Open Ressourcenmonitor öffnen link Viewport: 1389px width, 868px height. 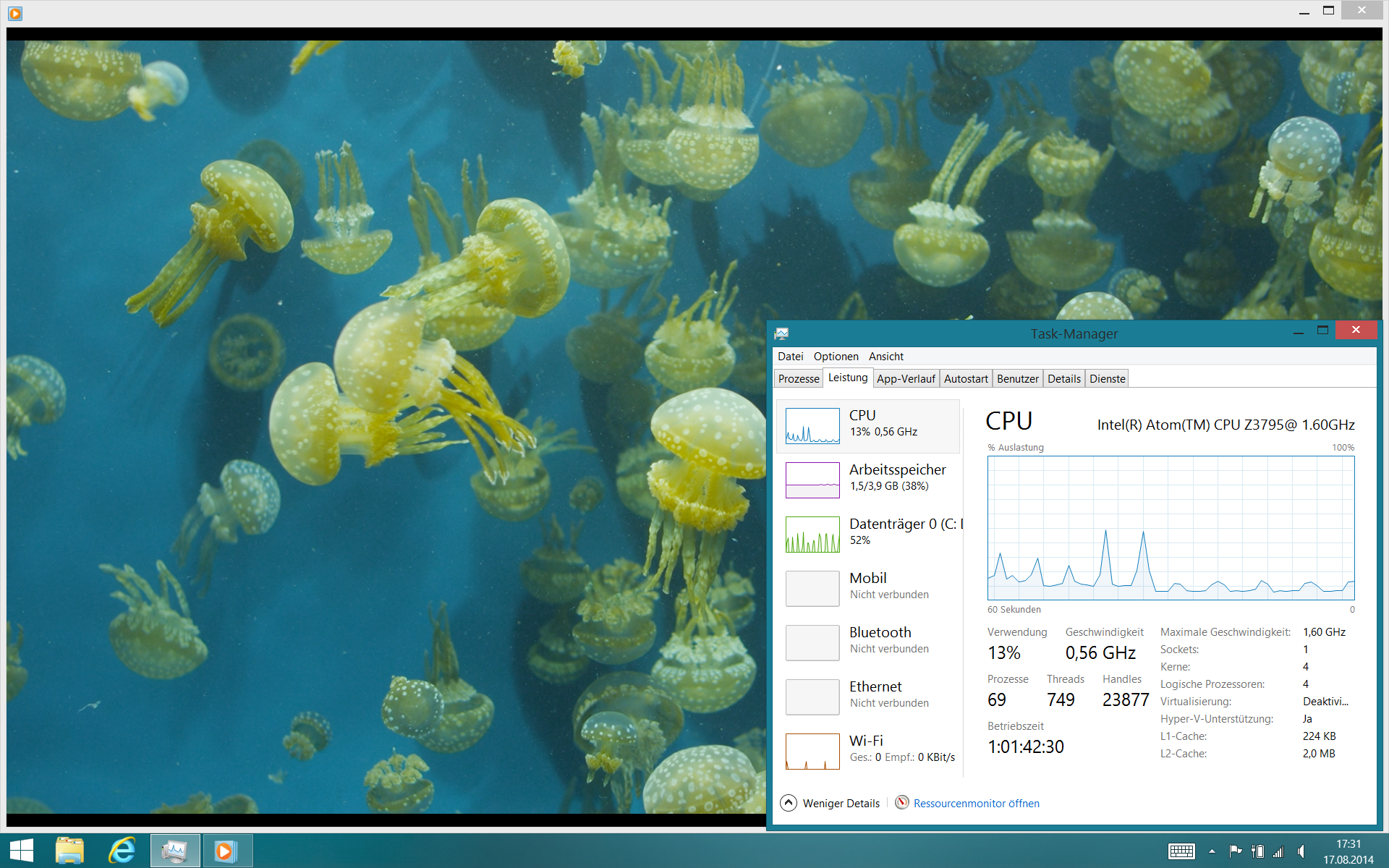click(x=976, y=804)
